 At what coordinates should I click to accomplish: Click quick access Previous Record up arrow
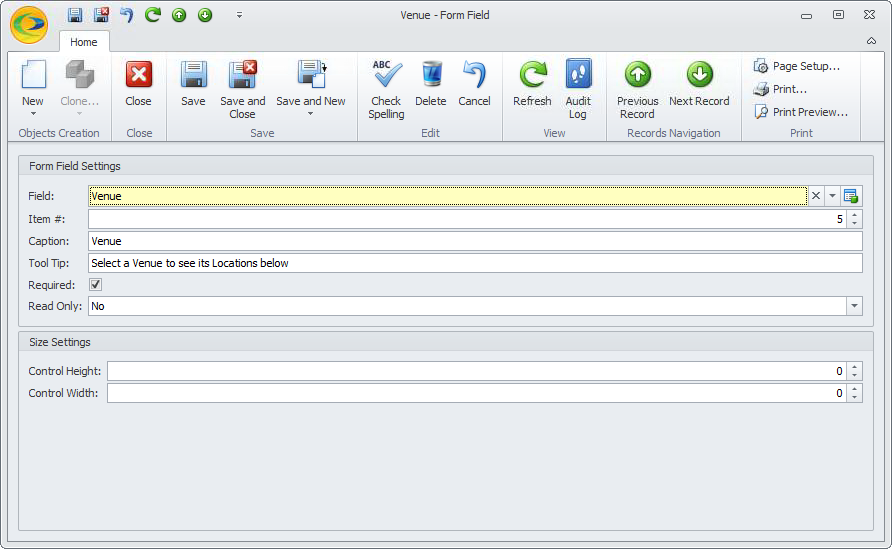click(179, 15)
